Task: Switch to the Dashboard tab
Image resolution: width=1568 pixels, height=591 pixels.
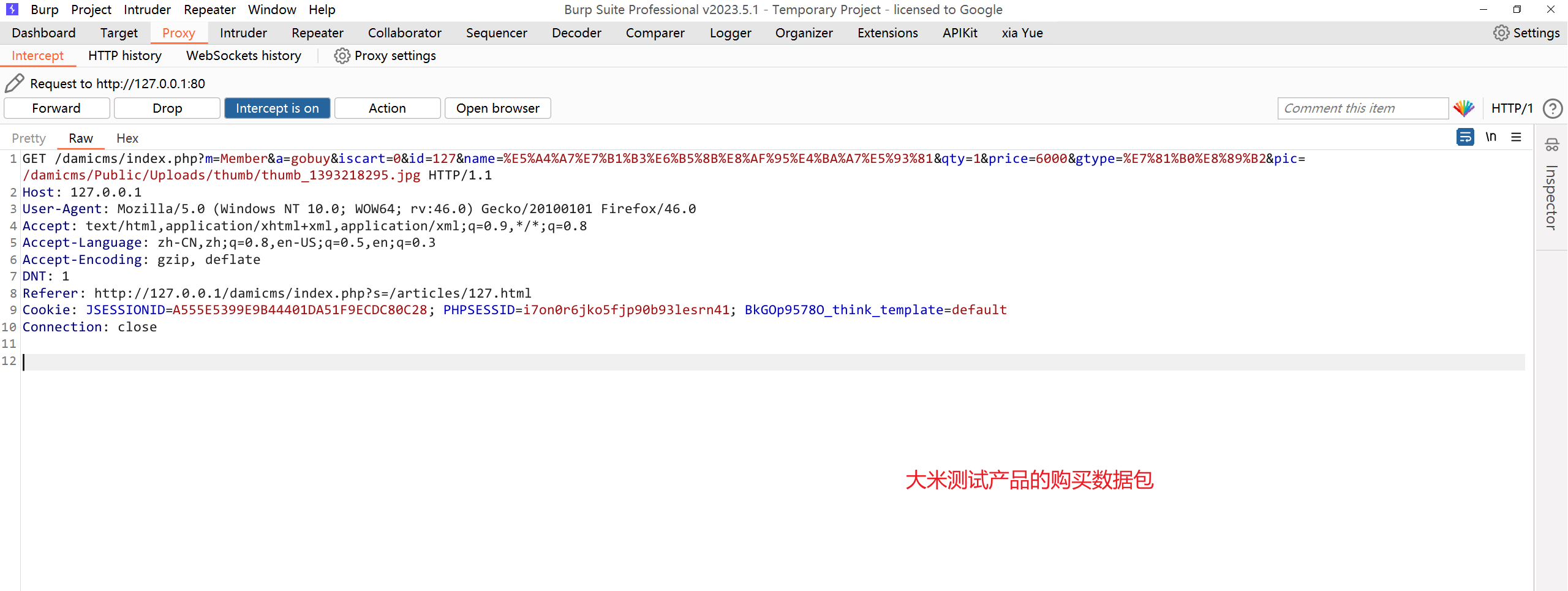Action: click(x=44, y=33)
